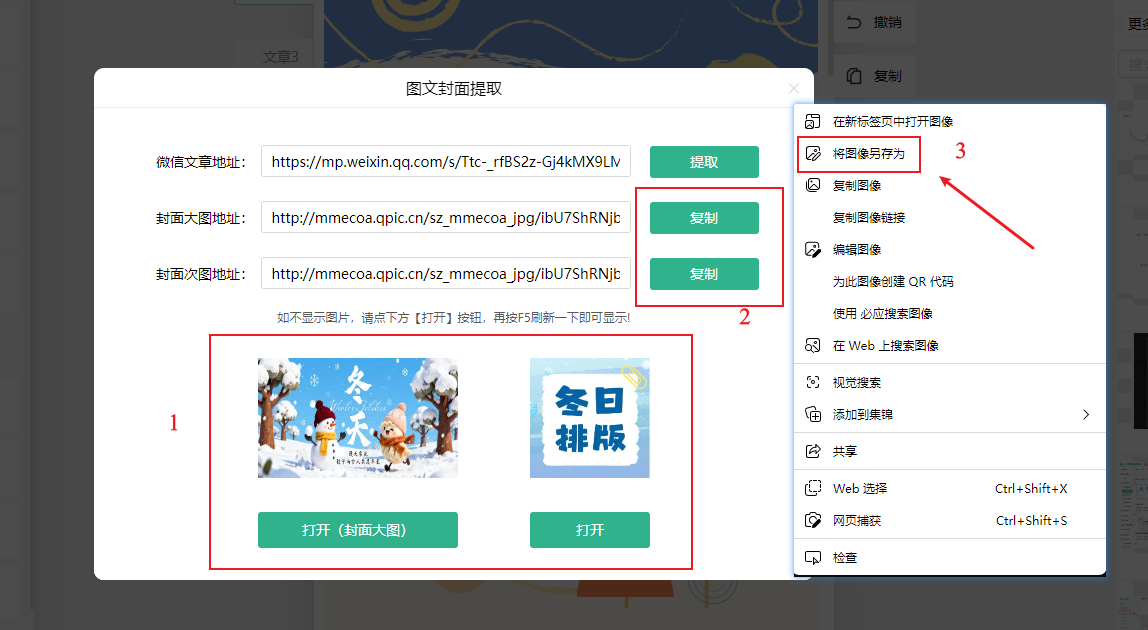Screen dimensions: 1148x630
Task: Focus the 微信文章地址 input field
Action: (446, 162)
